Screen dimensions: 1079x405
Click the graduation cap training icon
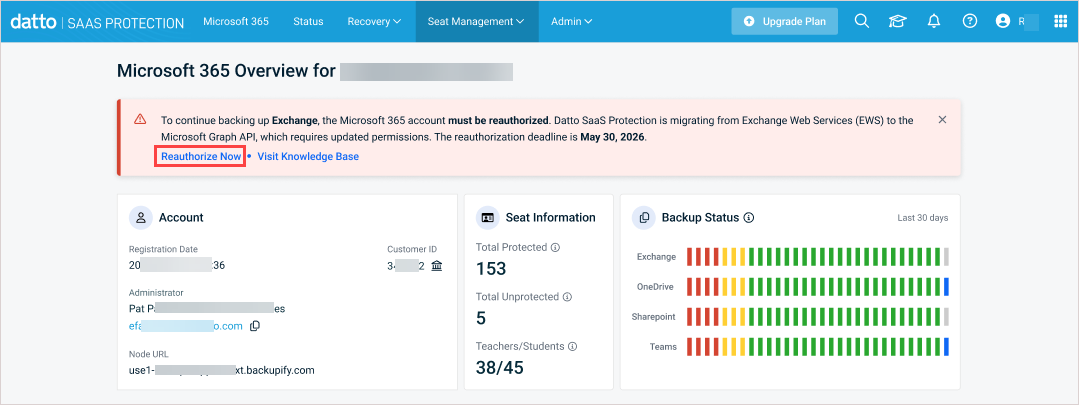(x=897, y=21)
